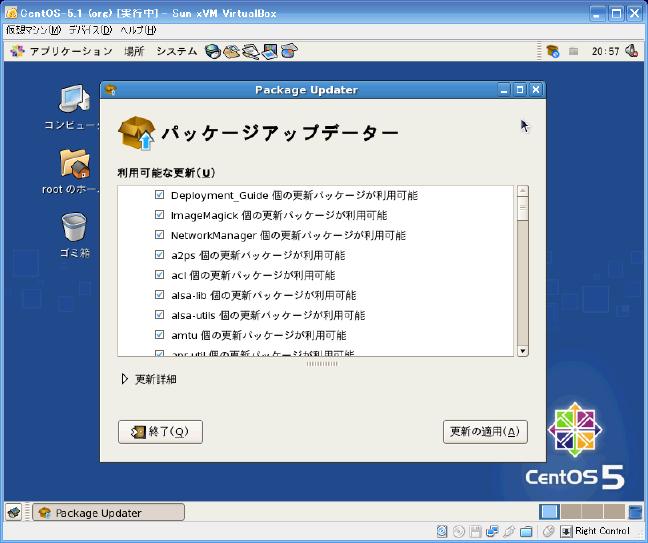Uncheck the NetworkManager update checkbox
The width and height of the screenshot is (648, 543).
tap(159, 235)
